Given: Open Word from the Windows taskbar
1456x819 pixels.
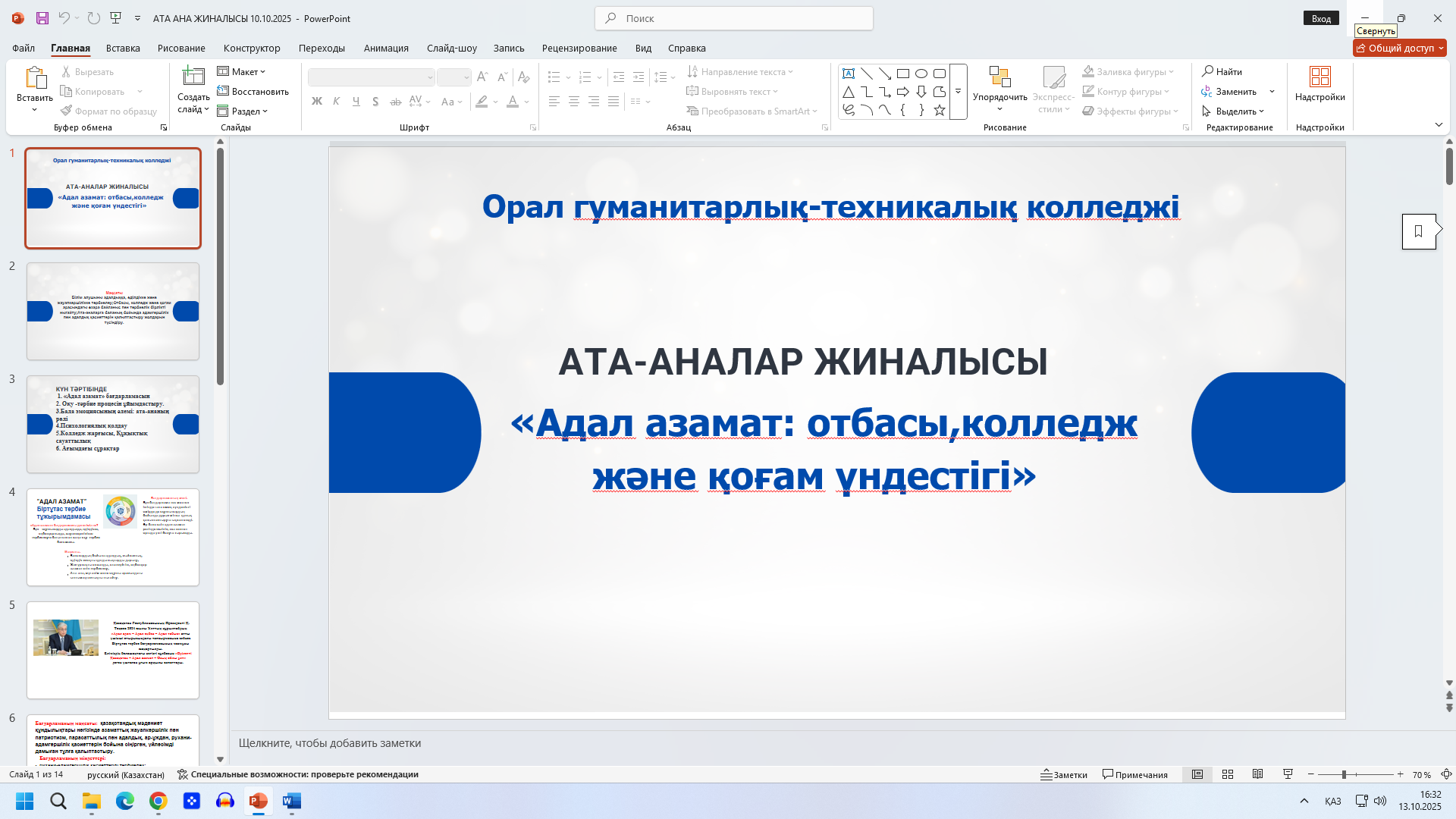Looking at the screenshot, I should coord(292,801).
